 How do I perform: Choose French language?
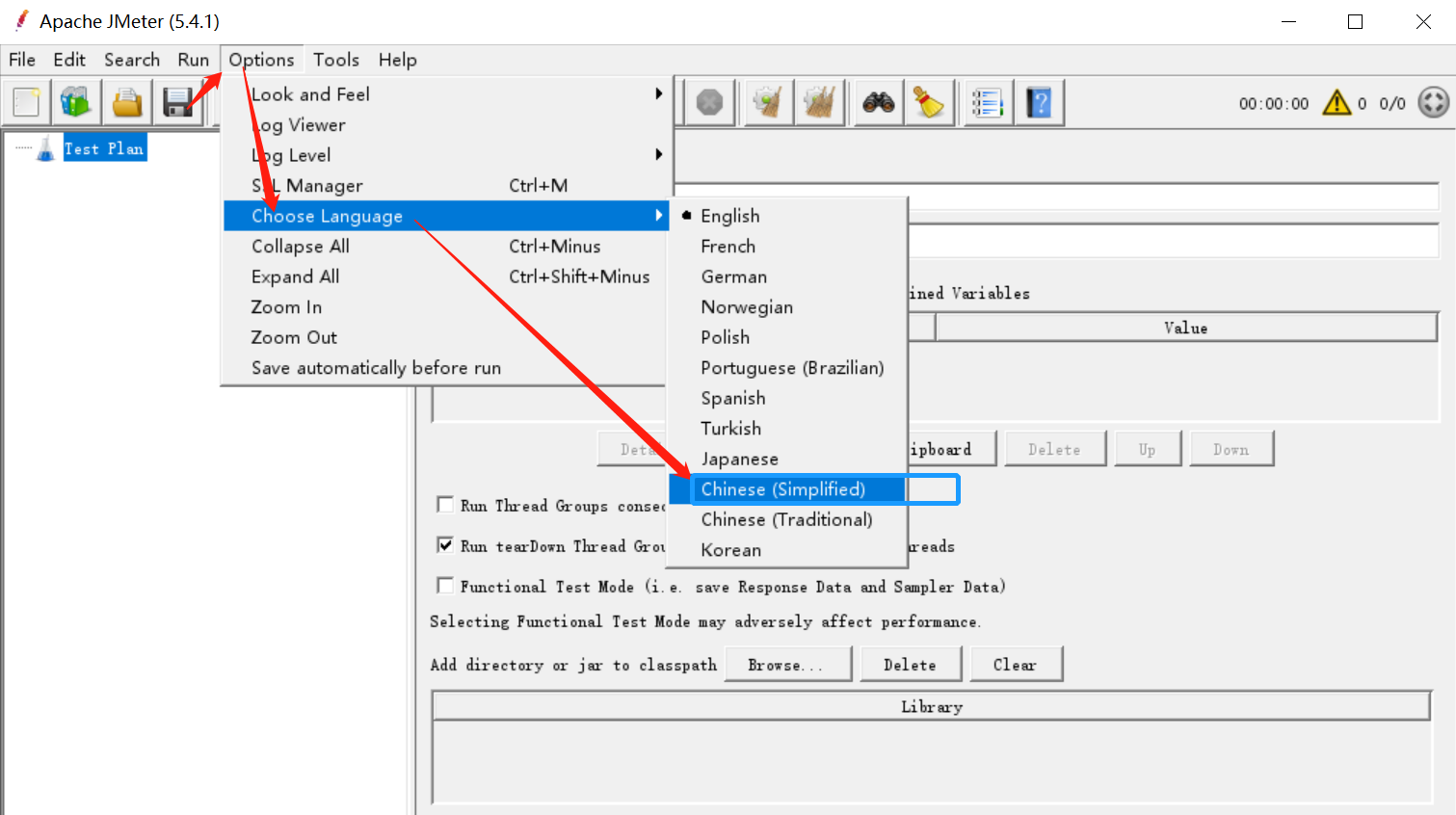pyautogui.click(x=788, y=247)
